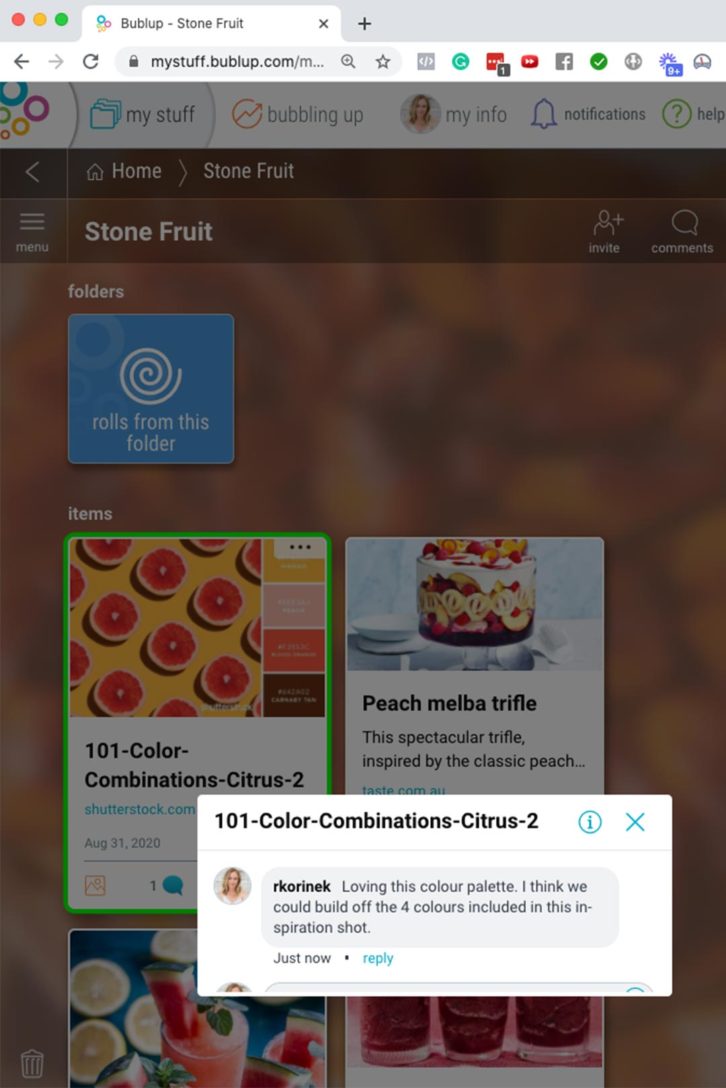Click the trash bin icon
The width and height of the screenshot is (726, 1088).
[32, 1062]
